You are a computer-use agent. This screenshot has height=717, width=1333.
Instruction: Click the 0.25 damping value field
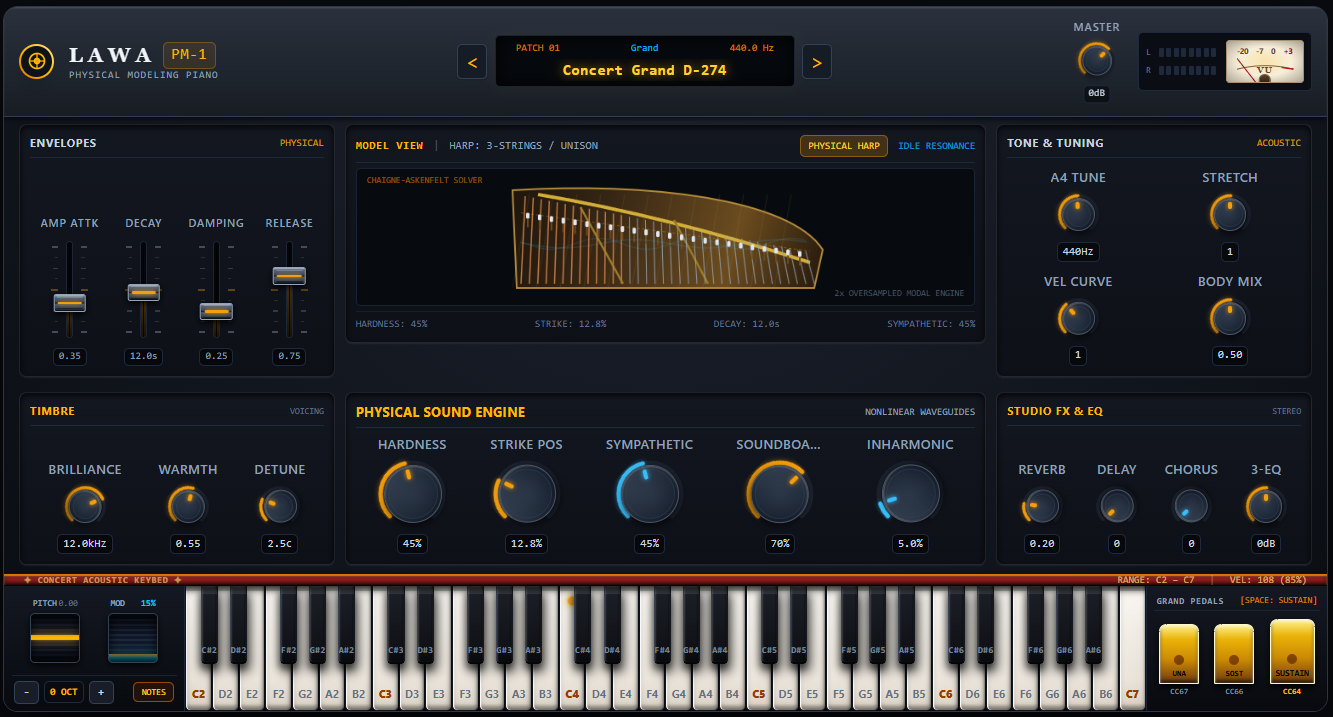pos(216,356)
